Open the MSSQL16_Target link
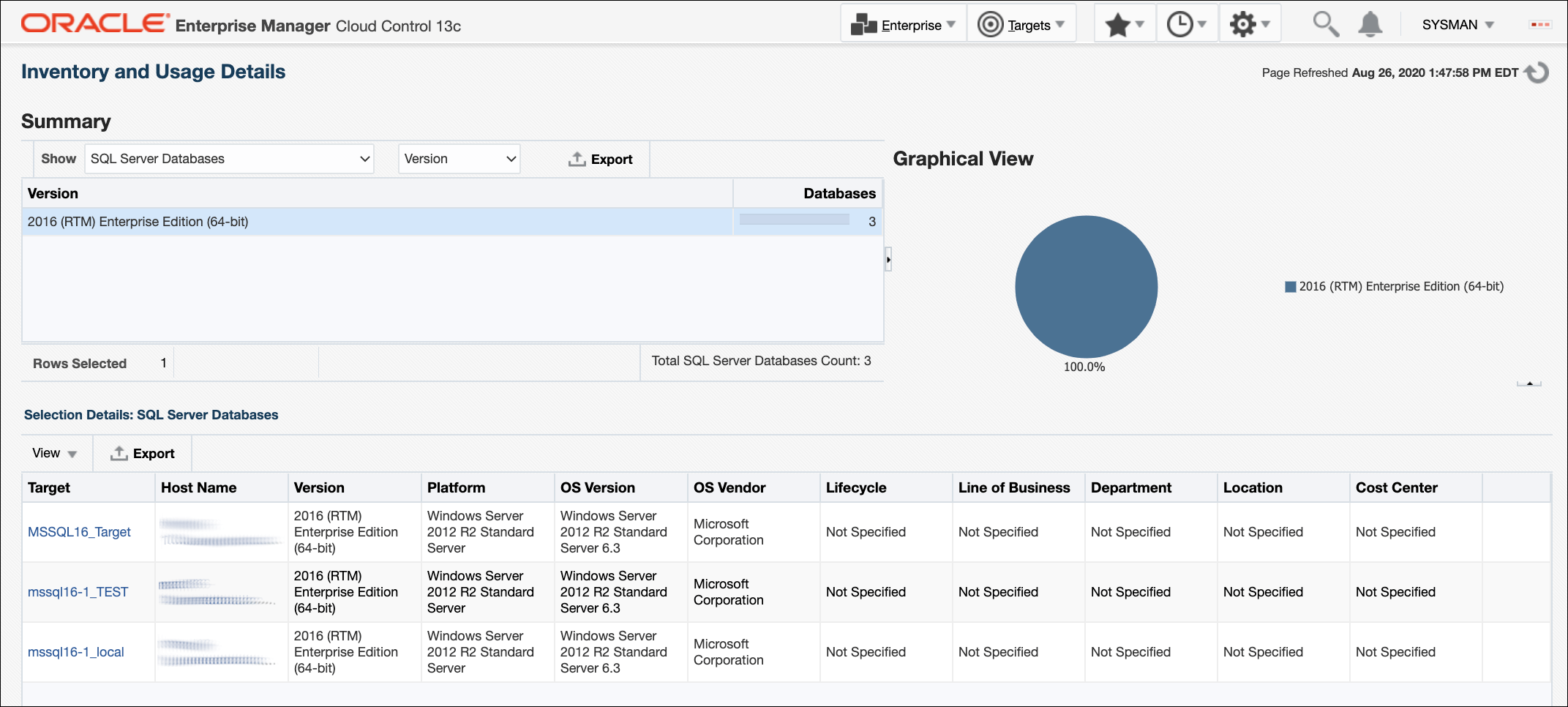The image size is (1568, 707). coord(79,532)
